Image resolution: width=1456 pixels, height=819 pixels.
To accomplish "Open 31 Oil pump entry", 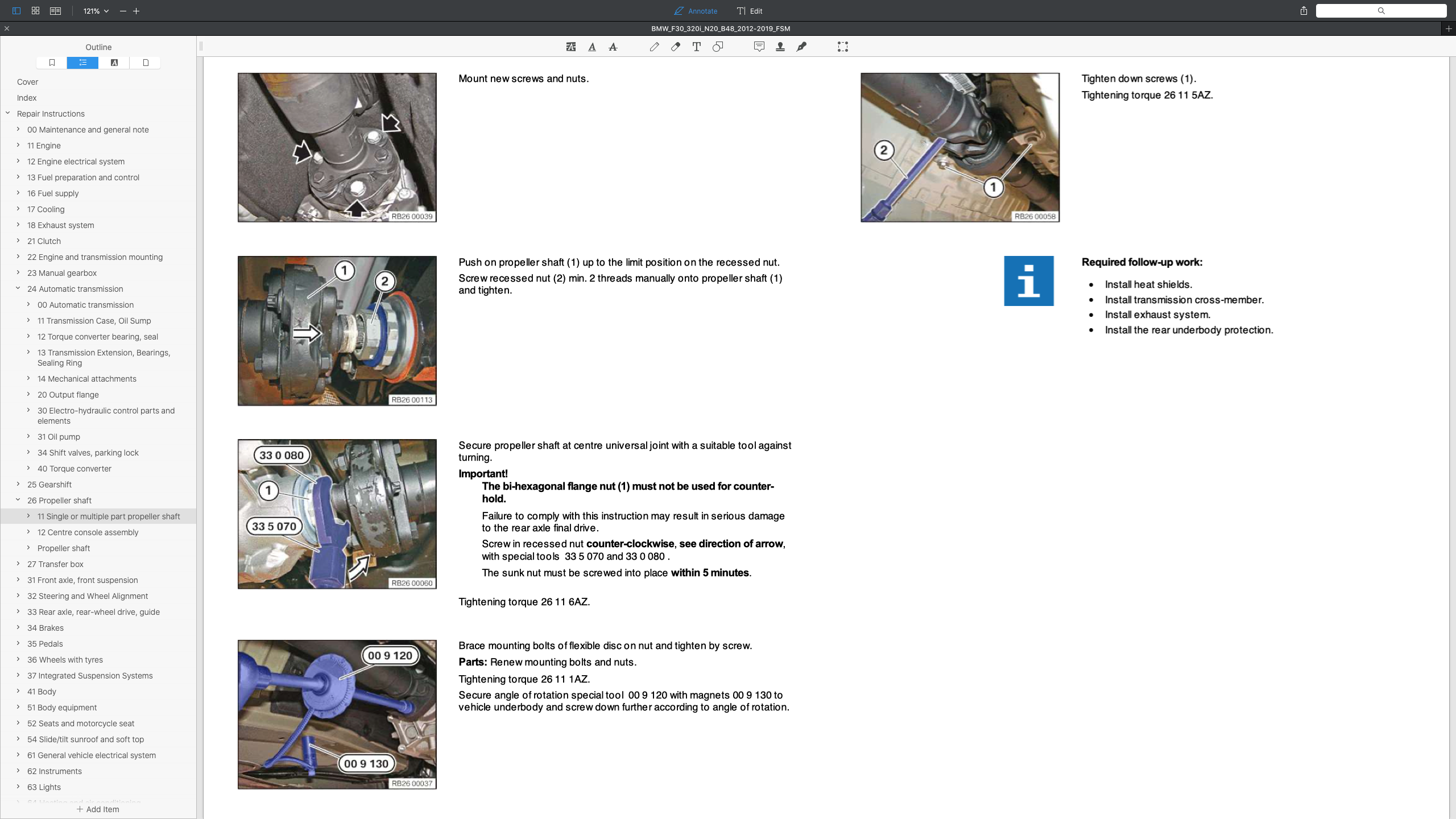I will tap(59, 437).
